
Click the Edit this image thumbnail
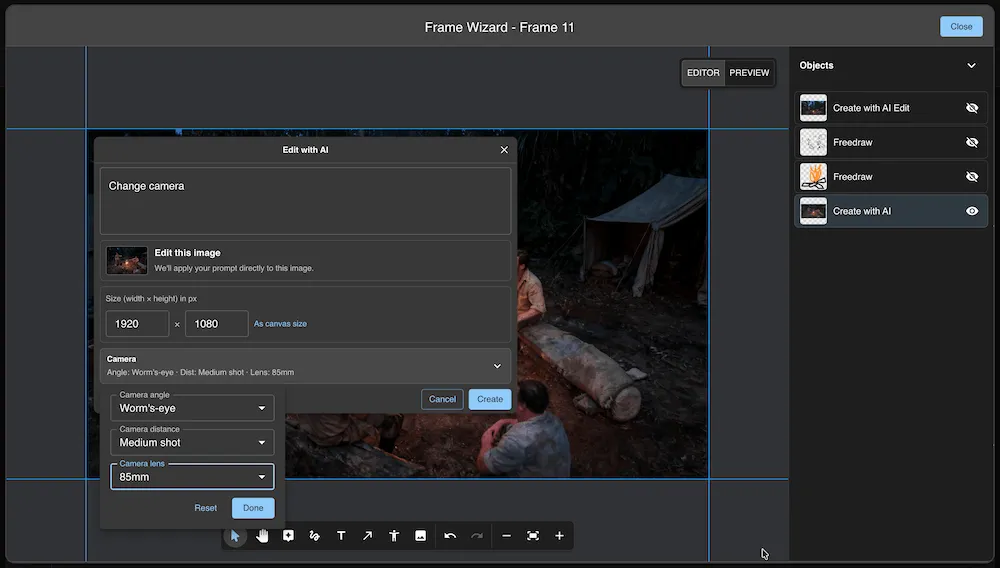click(x=127, y=261)
